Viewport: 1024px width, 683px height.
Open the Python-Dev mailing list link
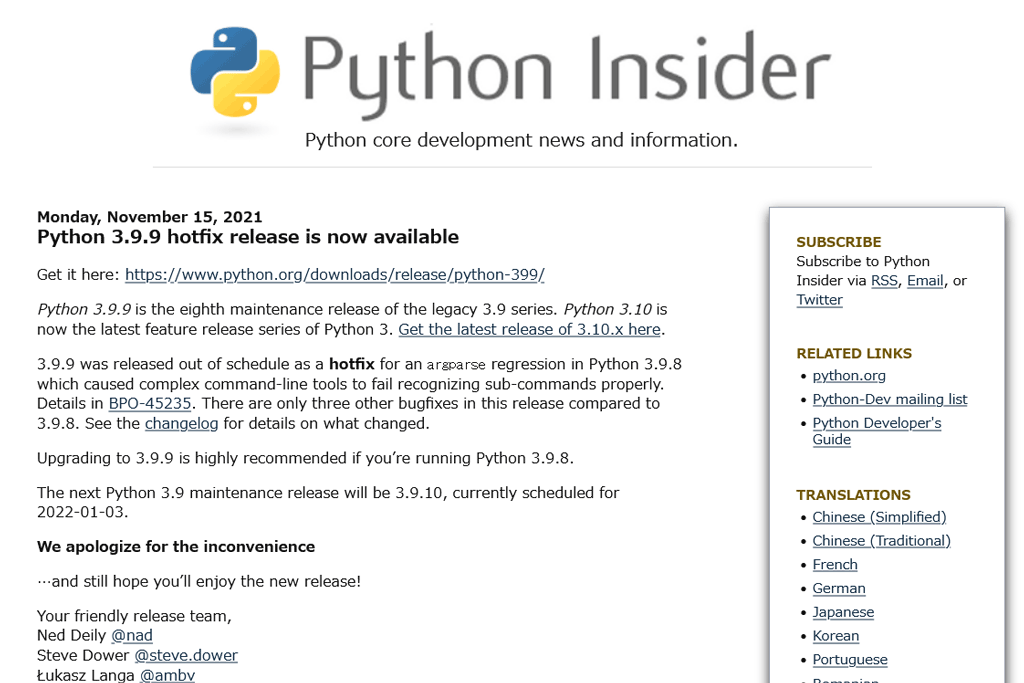point(890,399)
